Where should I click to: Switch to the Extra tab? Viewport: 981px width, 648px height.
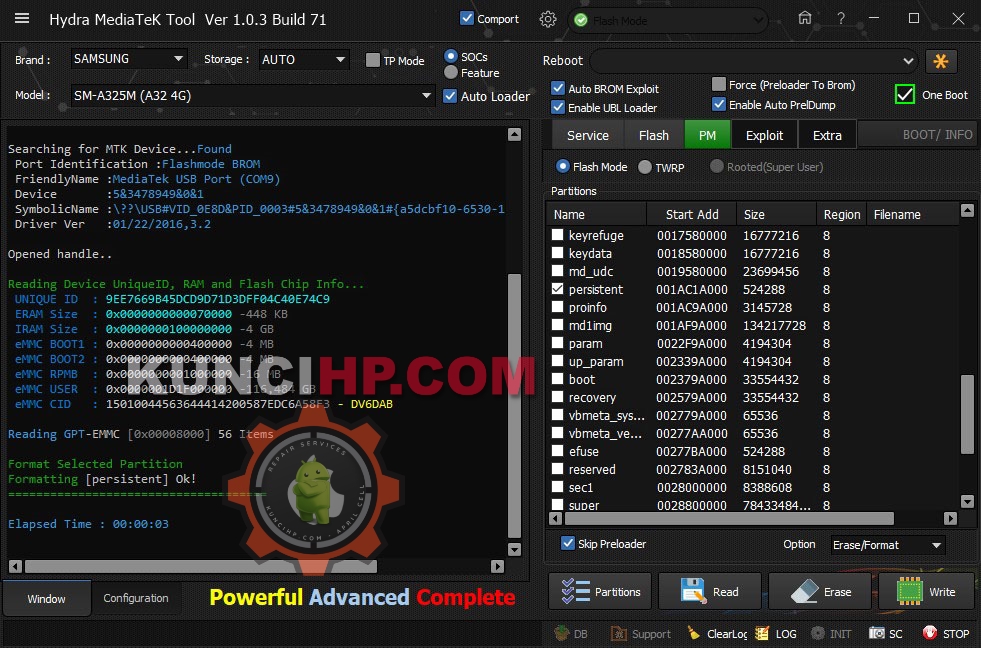(827, 135)
